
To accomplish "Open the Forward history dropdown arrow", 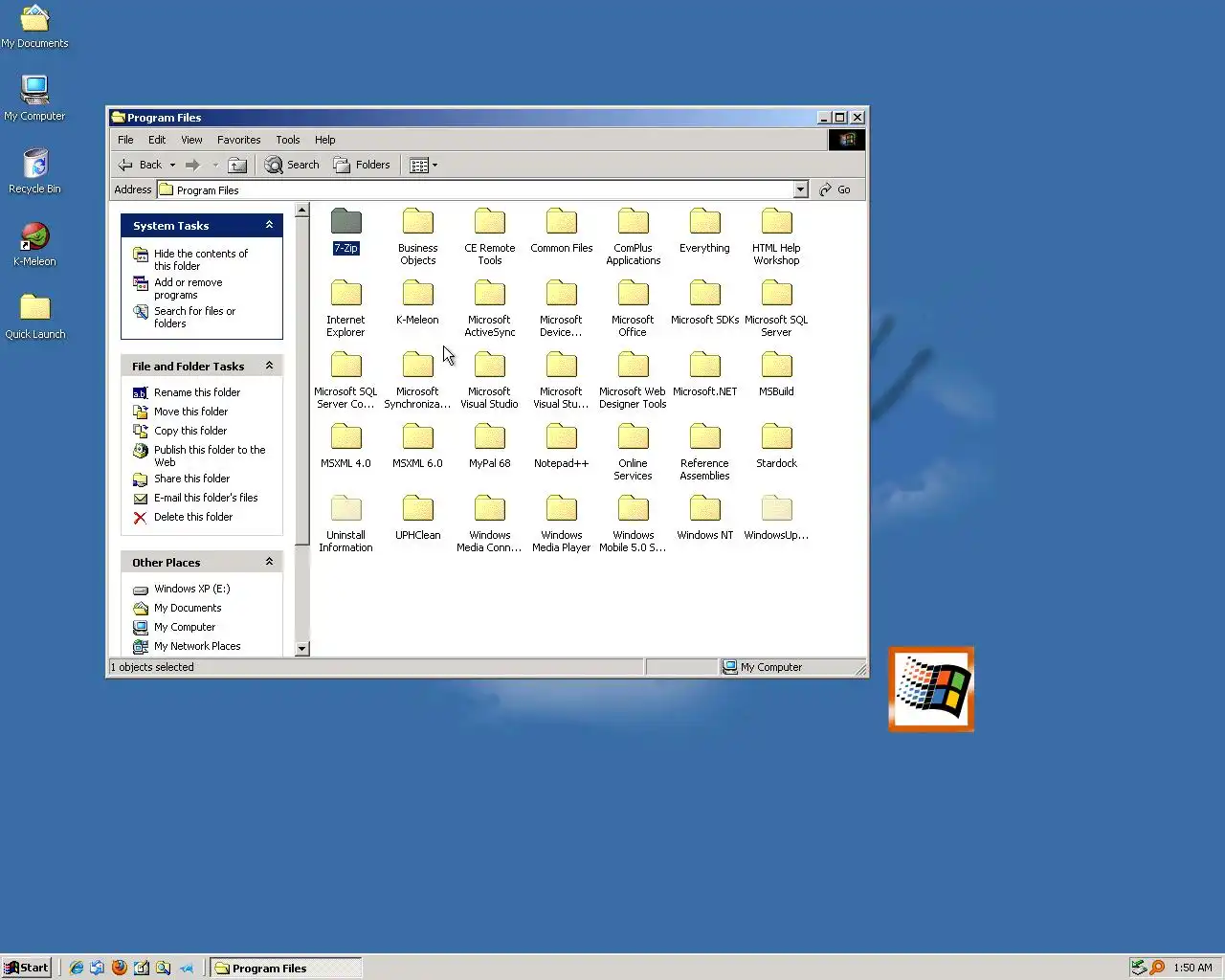I will (215, 165).
